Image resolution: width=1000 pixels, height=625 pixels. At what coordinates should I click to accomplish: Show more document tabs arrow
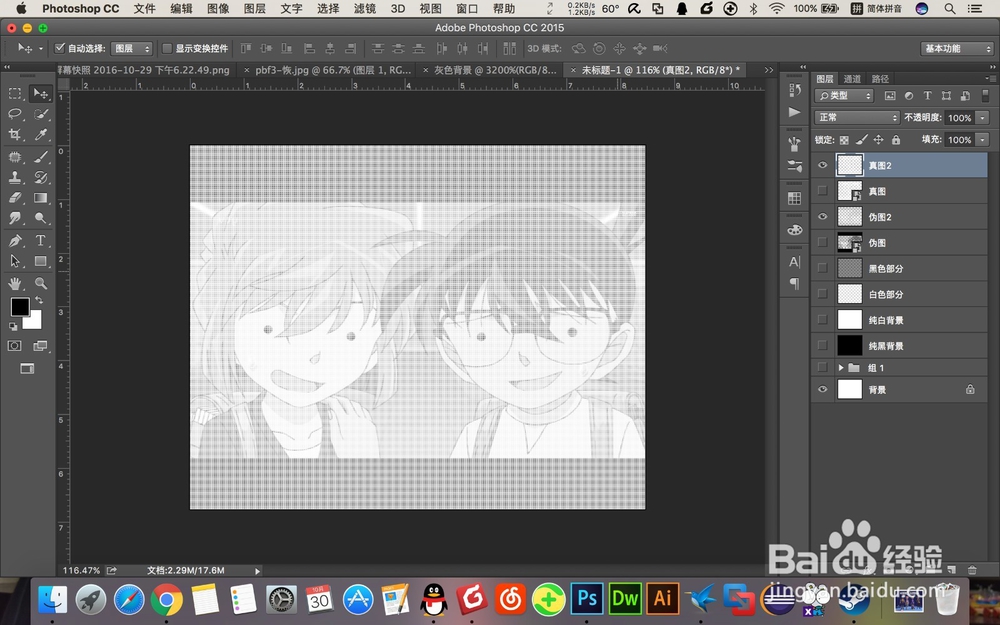(x=768, y=70)
